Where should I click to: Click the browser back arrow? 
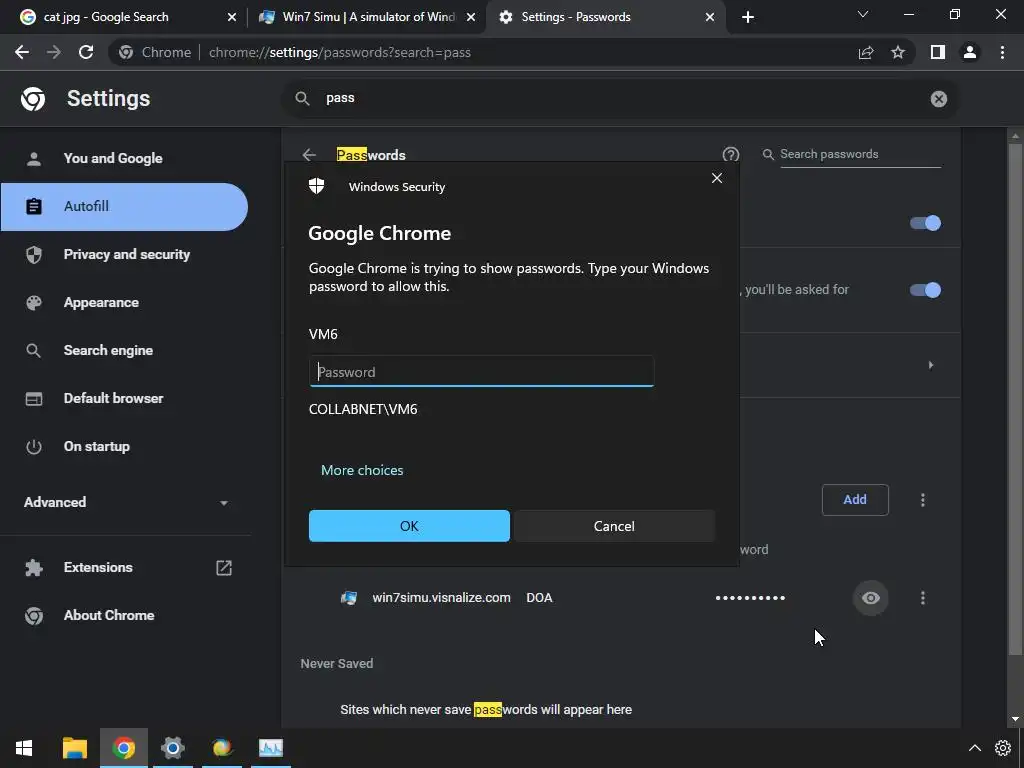(x=22, y=52)
